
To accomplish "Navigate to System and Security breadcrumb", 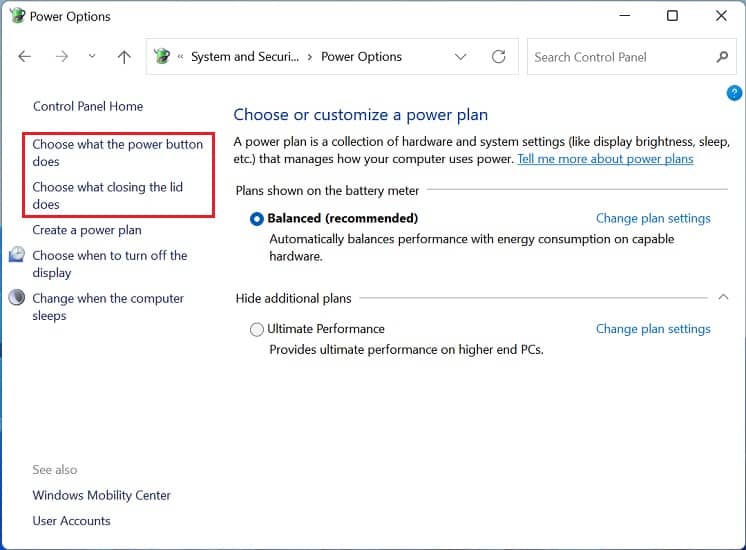I will click(x=245, y=57).
